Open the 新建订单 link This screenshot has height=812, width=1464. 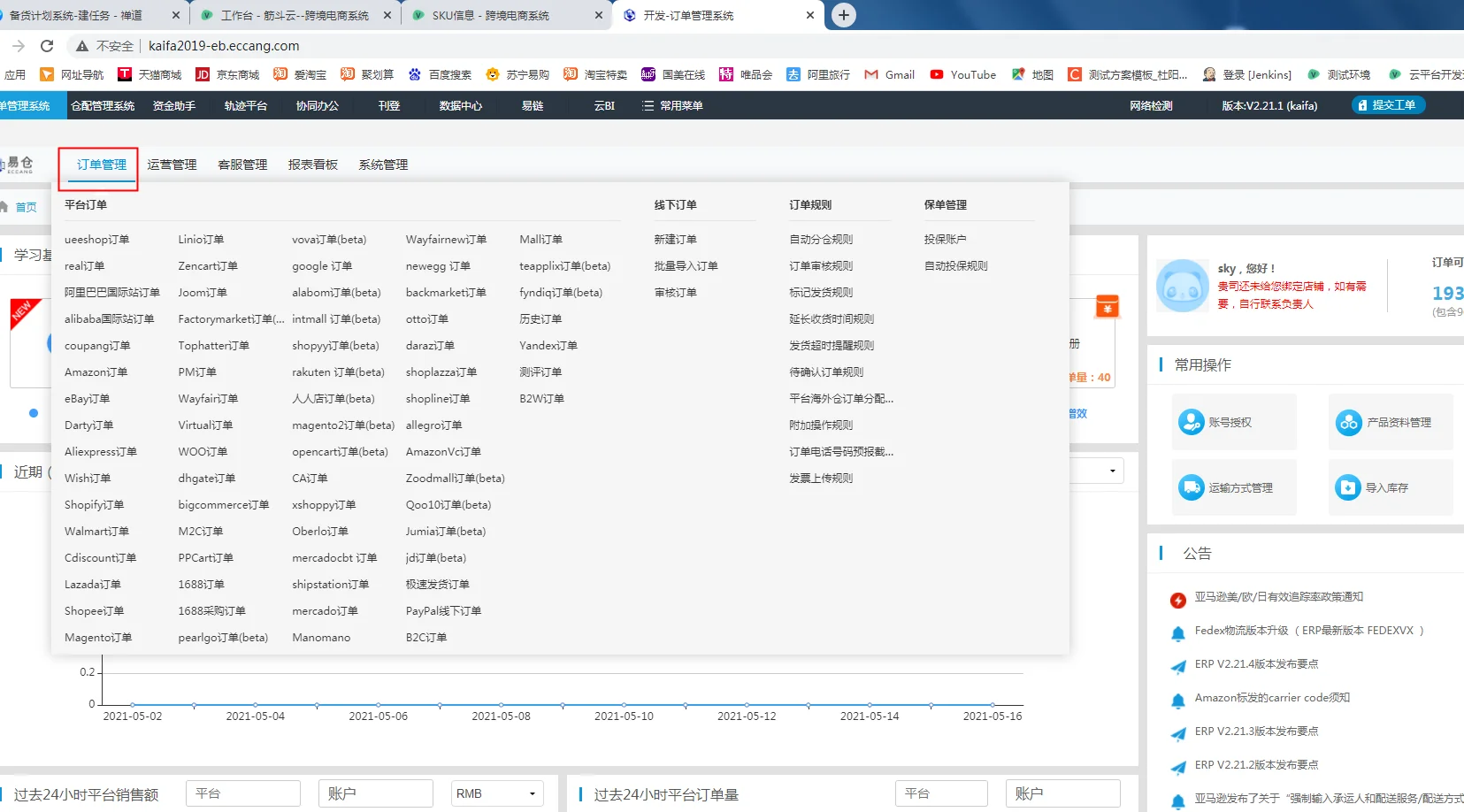[676, 240]
